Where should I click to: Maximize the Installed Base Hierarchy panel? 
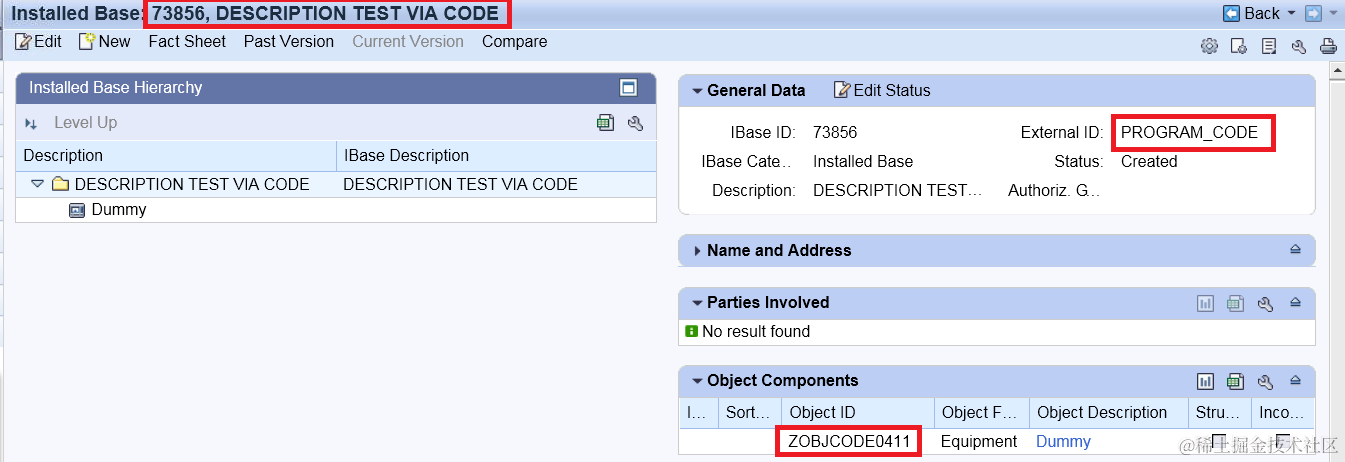[x=629, y=88]
